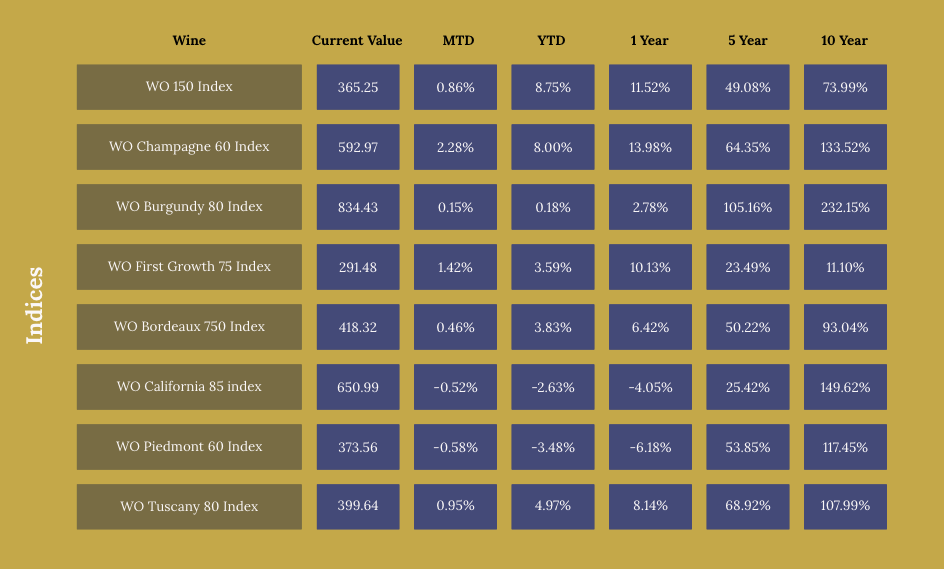Click the WO First Growth 75 Index label

(189, 267)
